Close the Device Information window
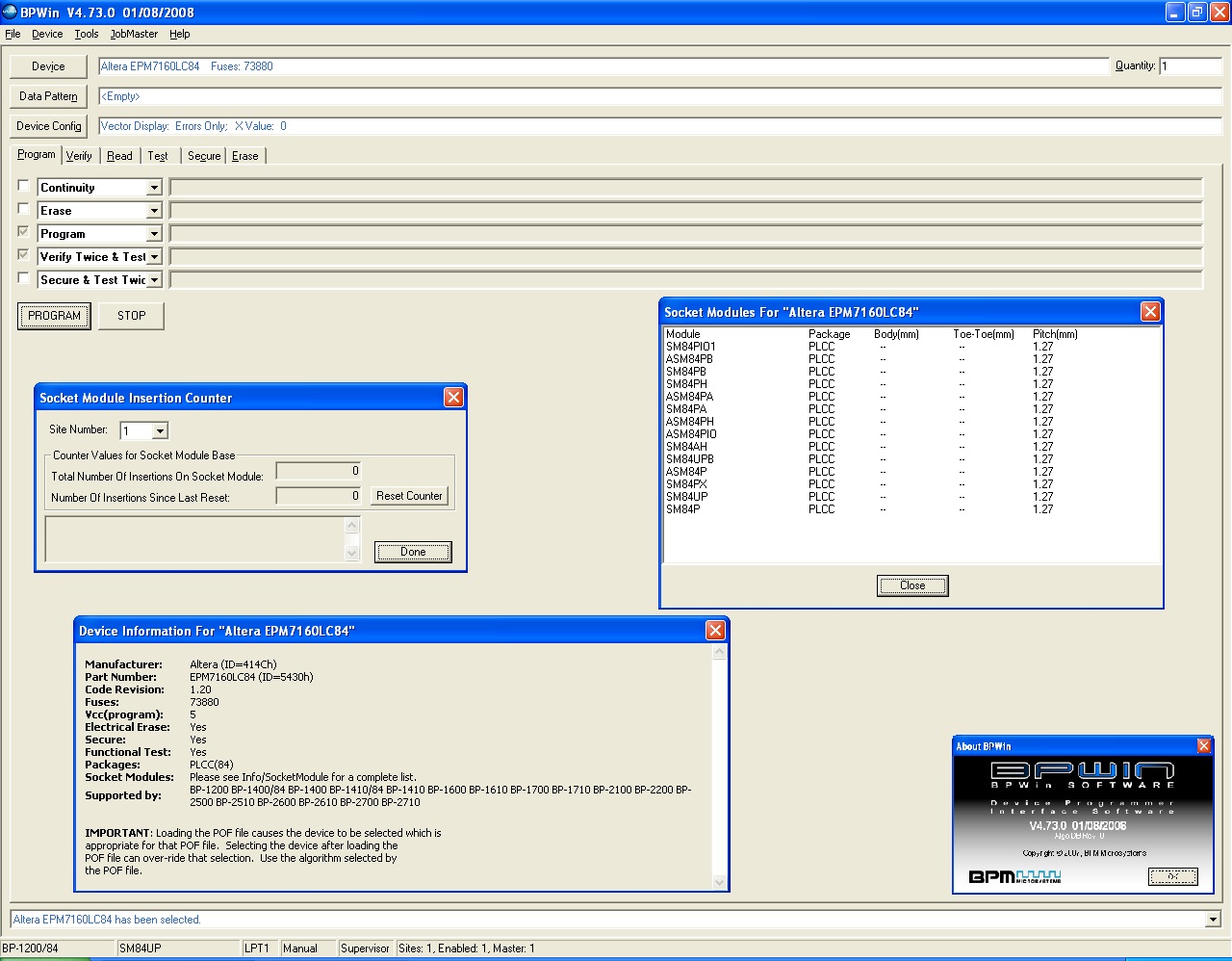 click(x=715, y=630)
